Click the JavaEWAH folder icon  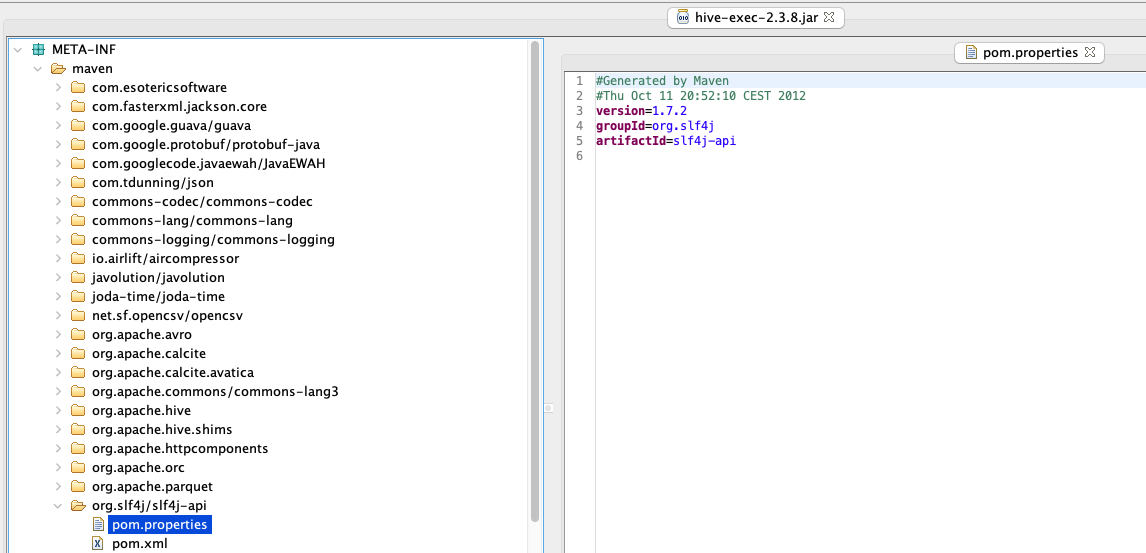point(78,164)
